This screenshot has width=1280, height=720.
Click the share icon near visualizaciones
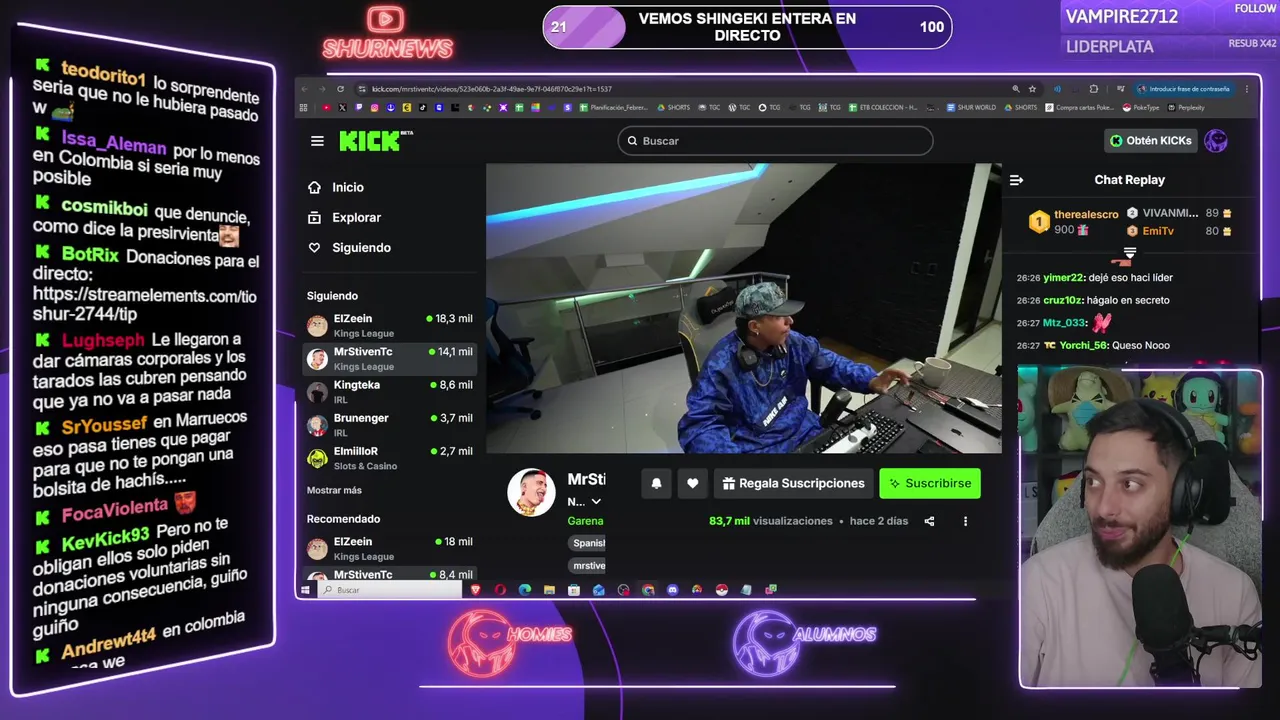929,521
